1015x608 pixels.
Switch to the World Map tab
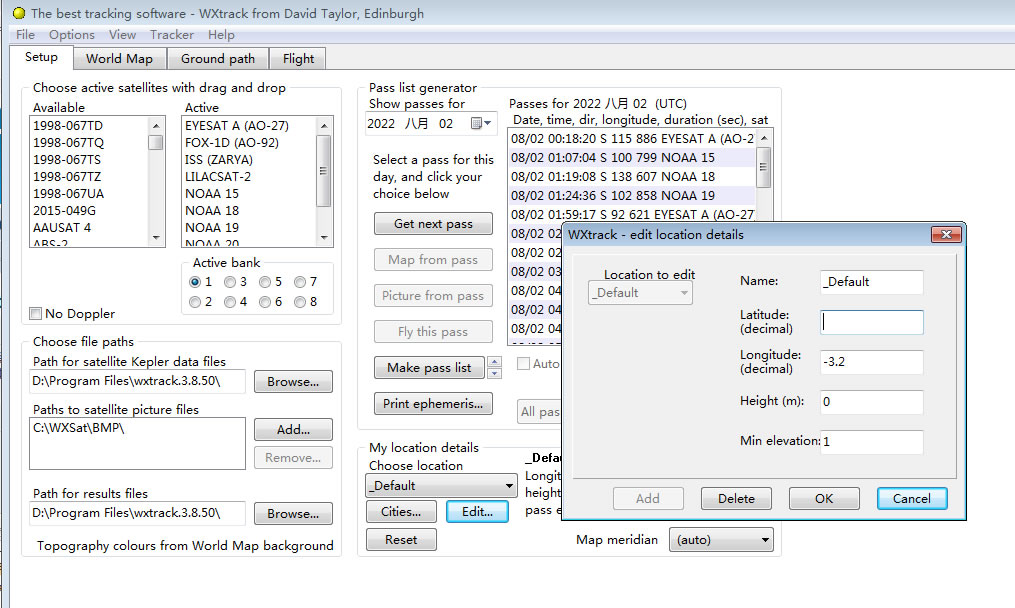[x=119, y=59]
